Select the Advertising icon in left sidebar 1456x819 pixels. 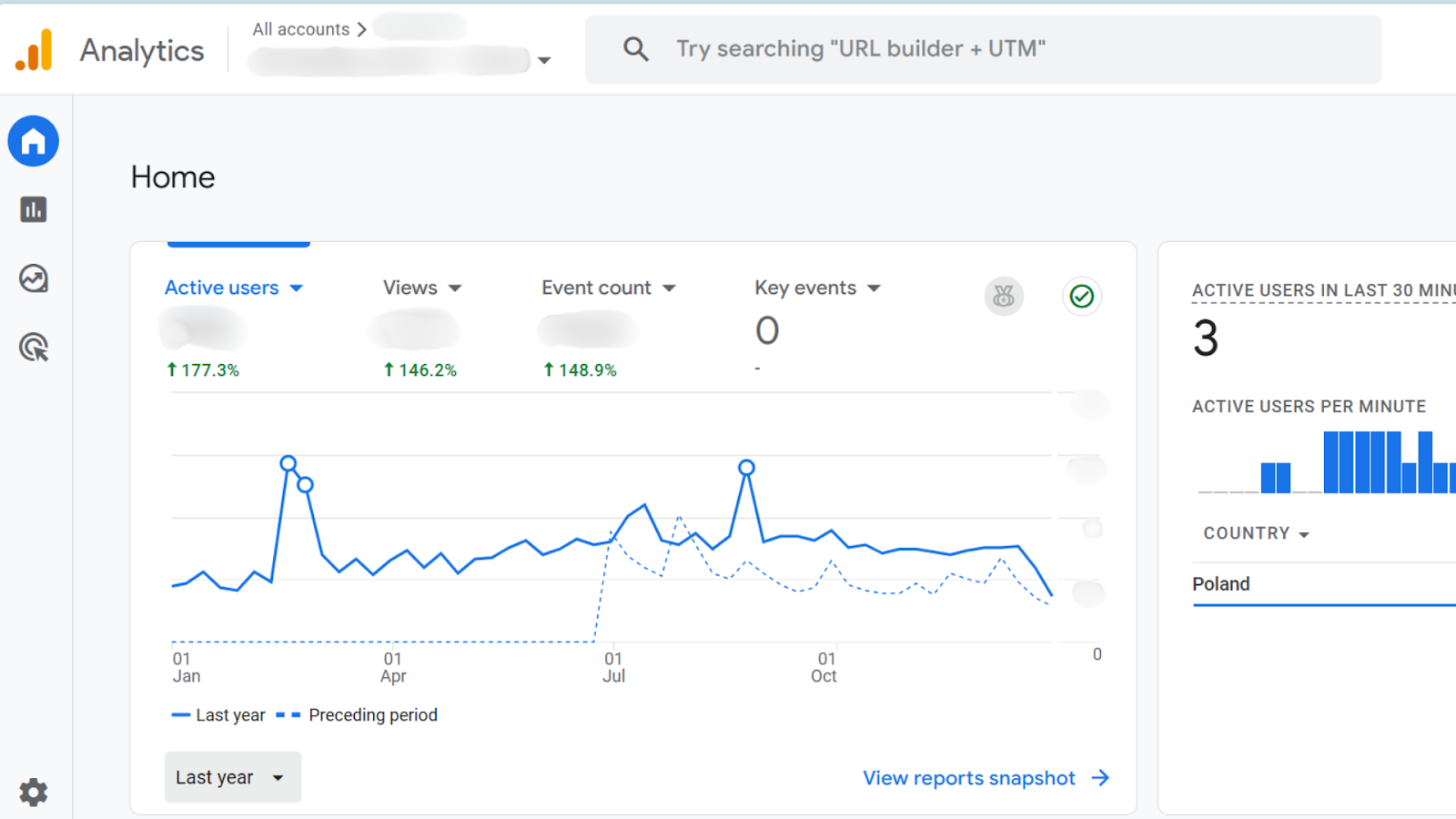click(33, 348)
